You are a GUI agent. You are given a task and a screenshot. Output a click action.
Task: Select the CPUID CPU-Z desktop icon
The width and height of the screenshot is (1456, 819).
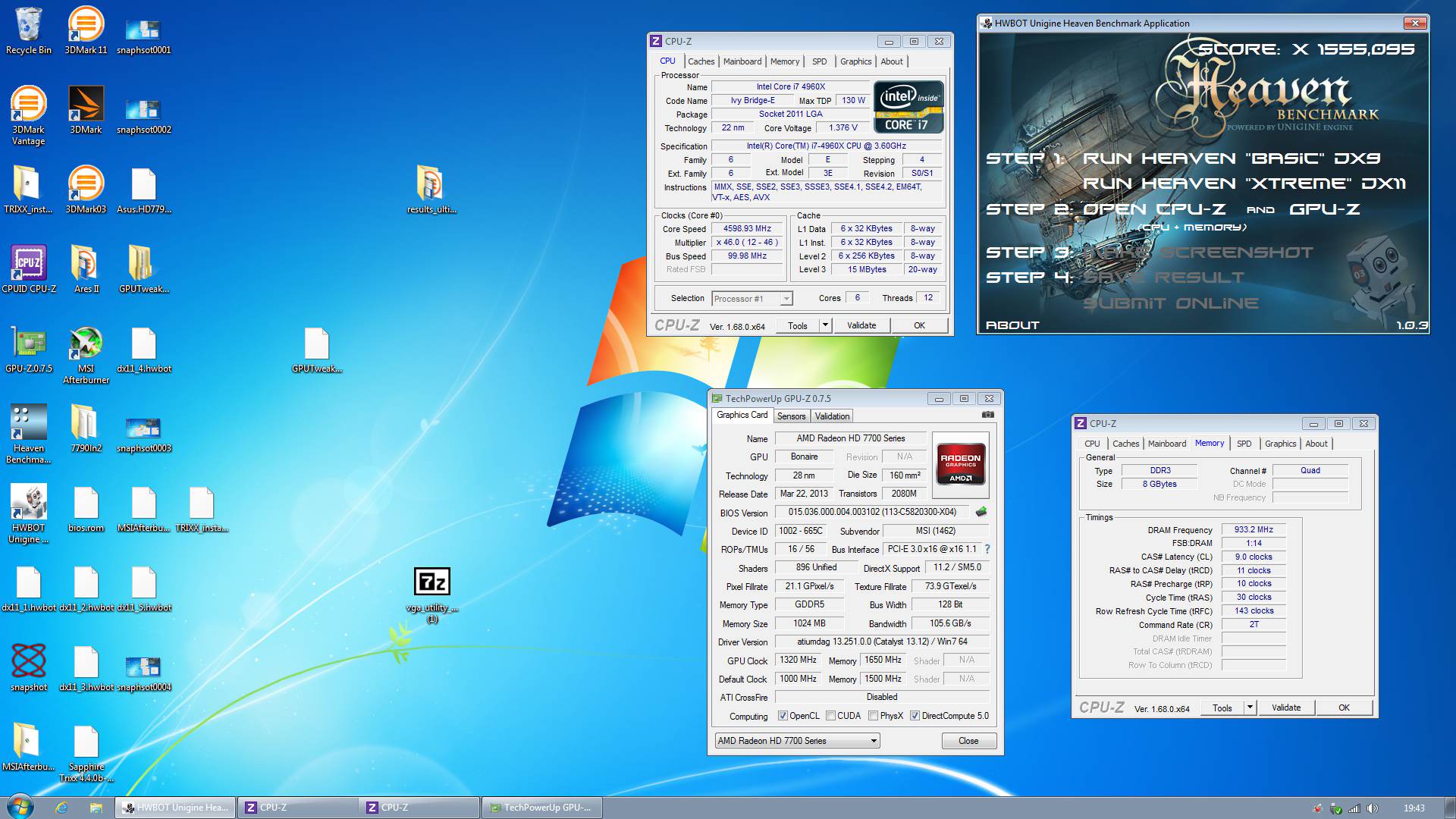(29, 269)
